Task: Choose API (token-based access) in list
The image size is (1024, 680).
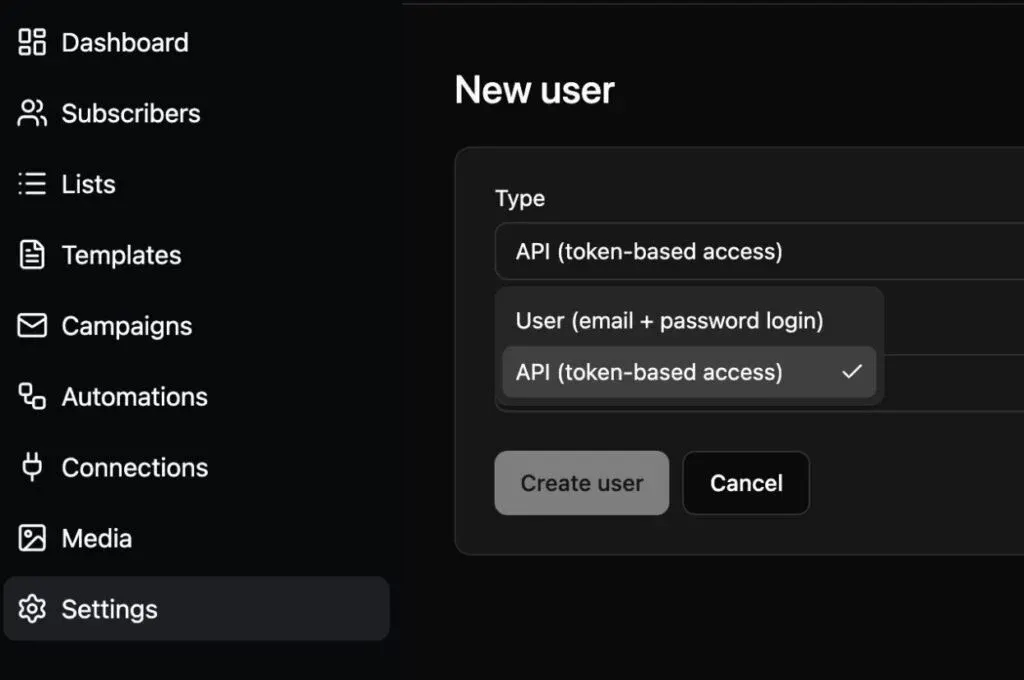Action: coord(689,372)
